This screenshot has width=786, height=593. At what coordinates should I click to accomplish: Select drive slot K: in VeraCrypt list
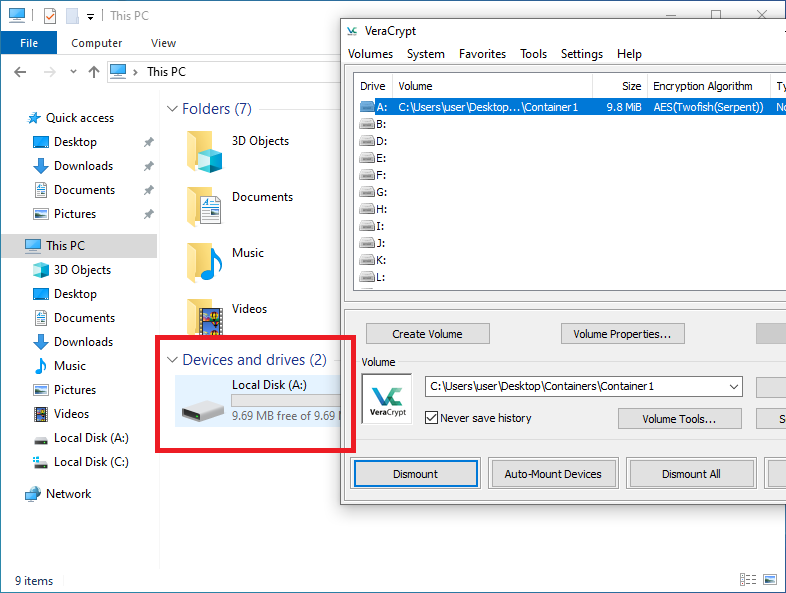click(x=373, y=260)
